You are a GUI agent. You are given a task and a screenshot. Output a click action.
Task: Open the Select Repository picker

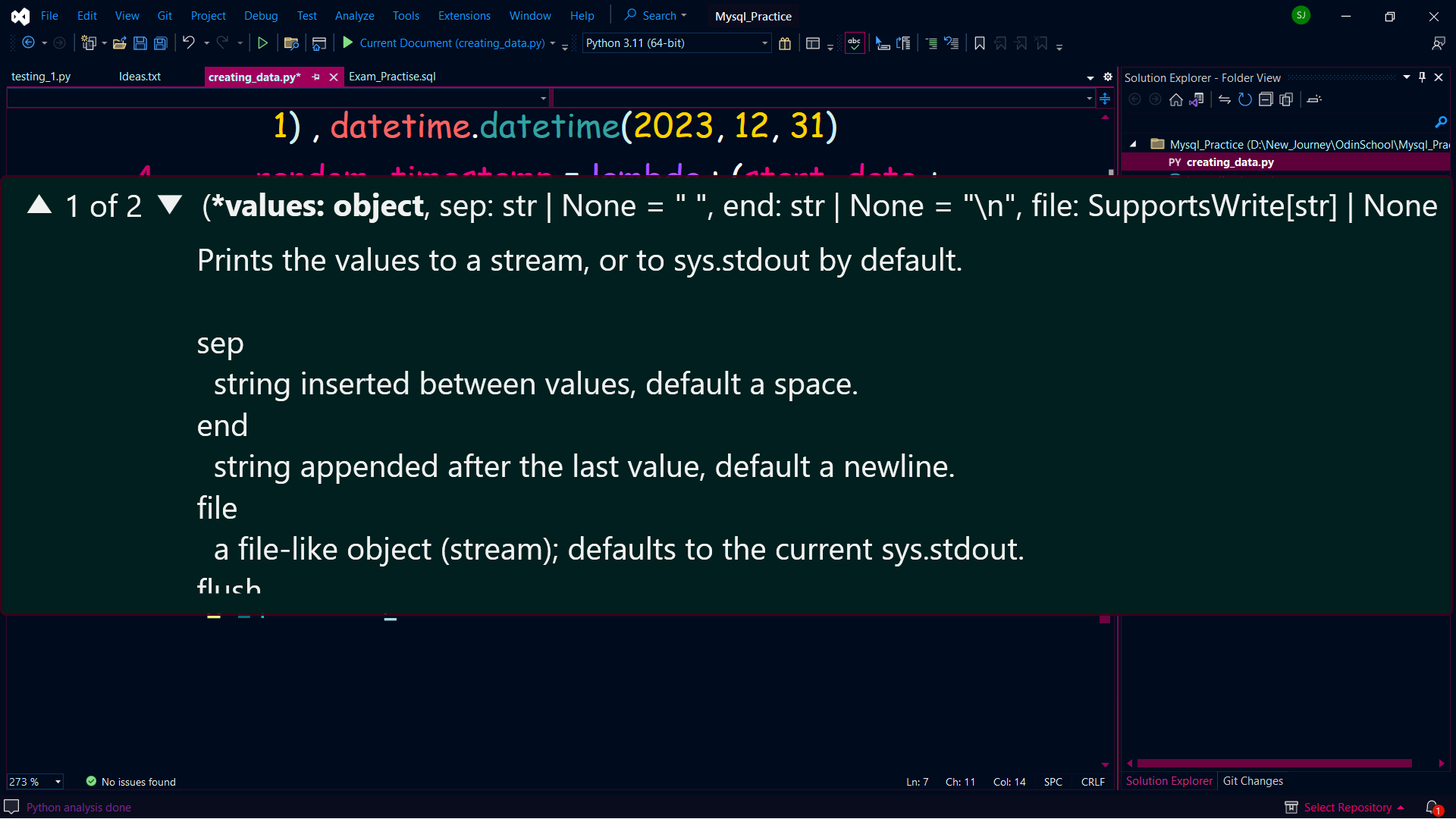pos(1348,807)
